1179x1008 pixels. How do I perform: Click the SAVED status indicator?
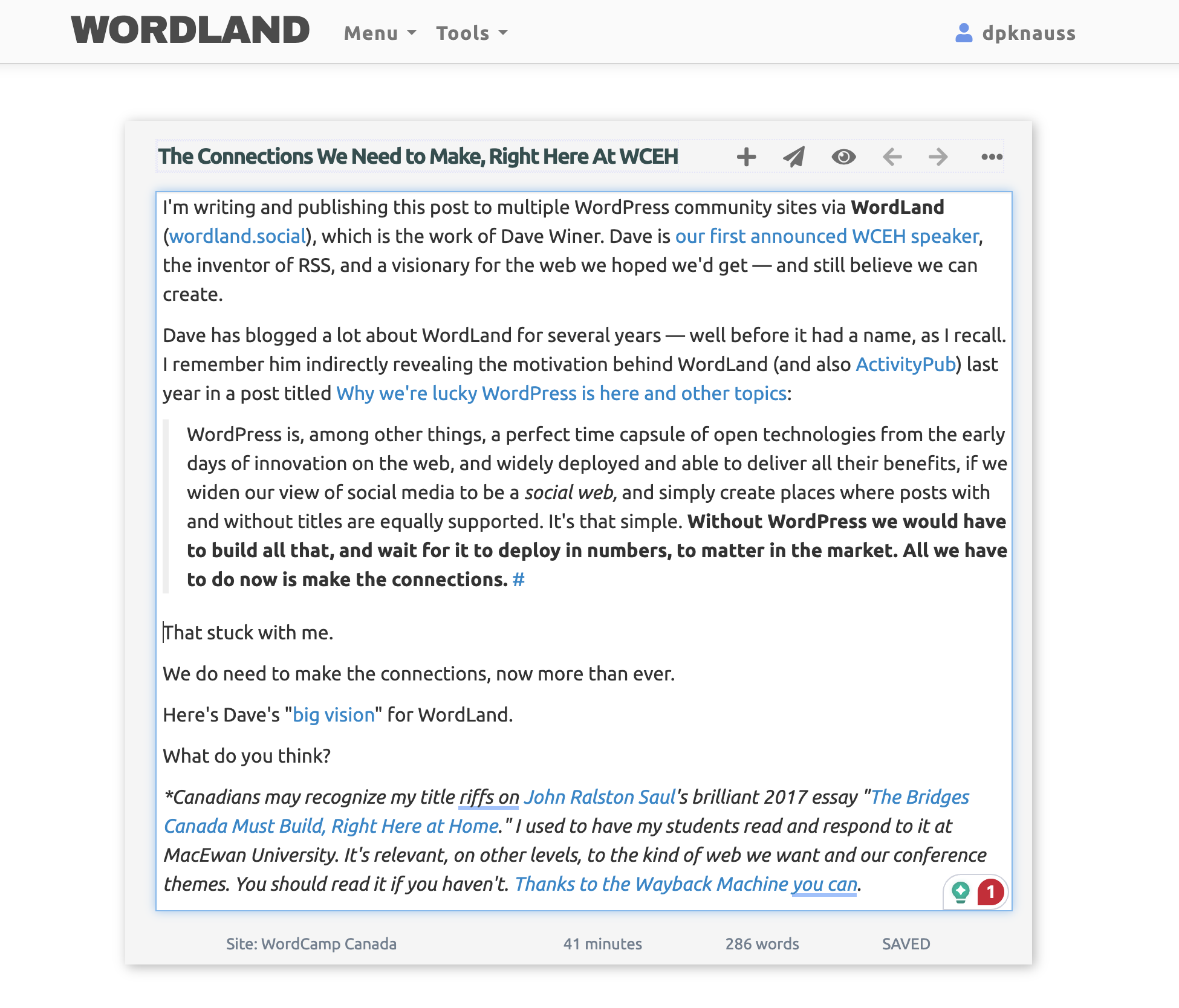(x=906, y=944)
